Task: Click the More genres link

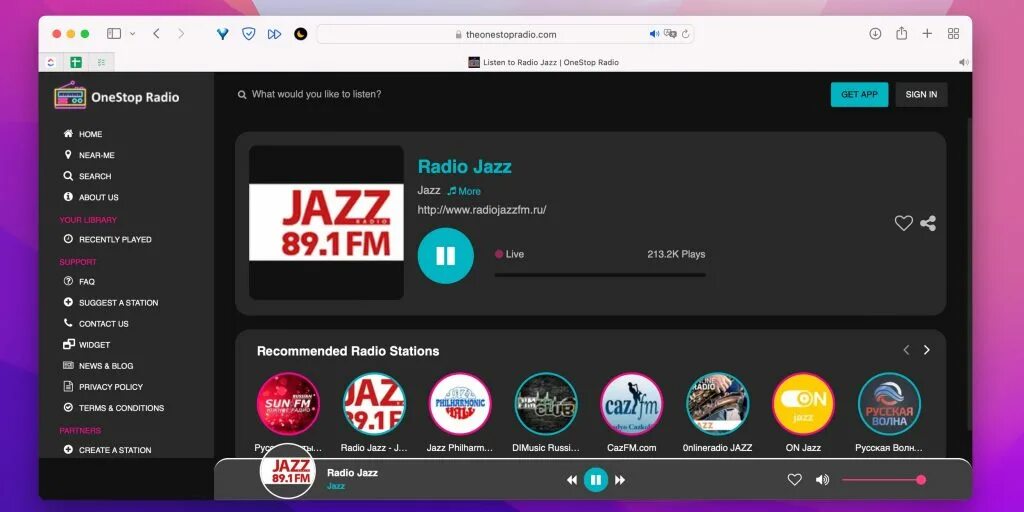Action: 464,191
